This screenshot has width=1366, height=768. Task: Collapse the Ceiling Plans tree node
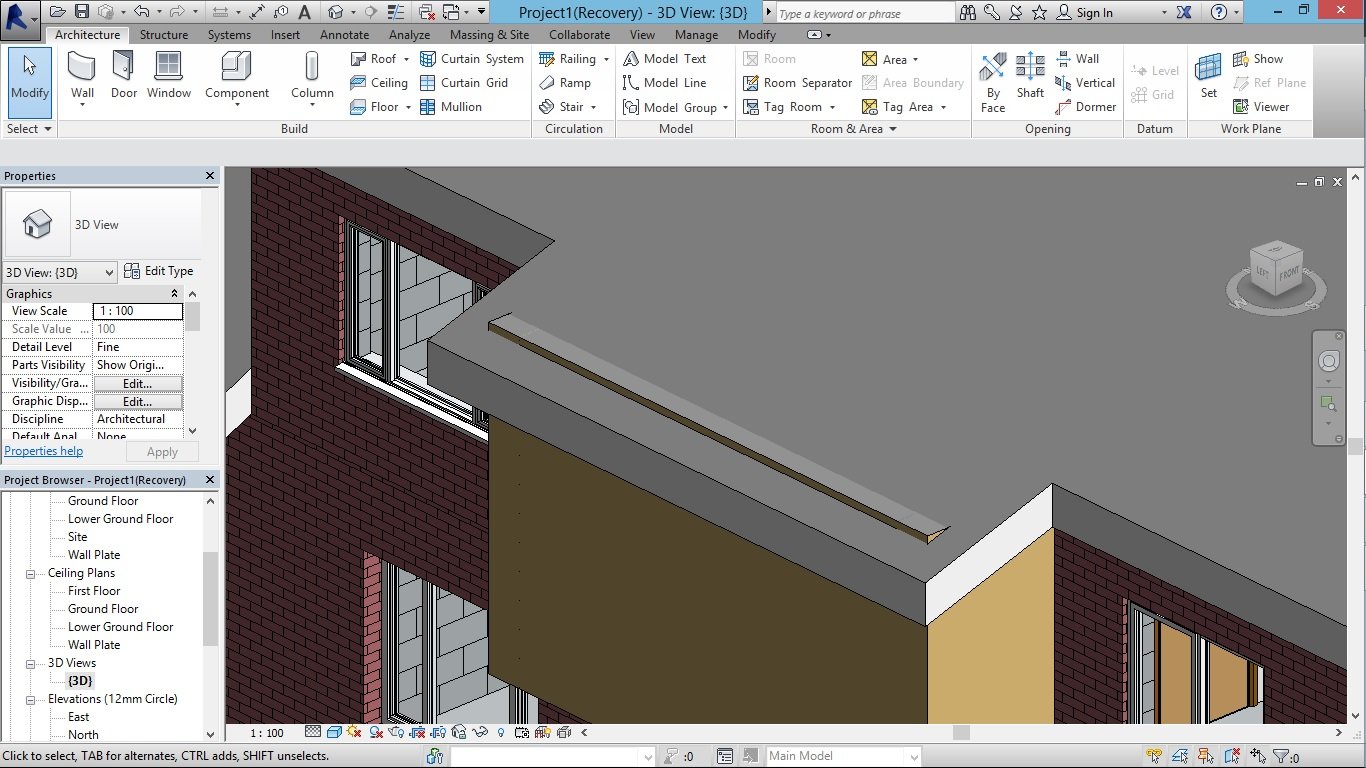30,573
